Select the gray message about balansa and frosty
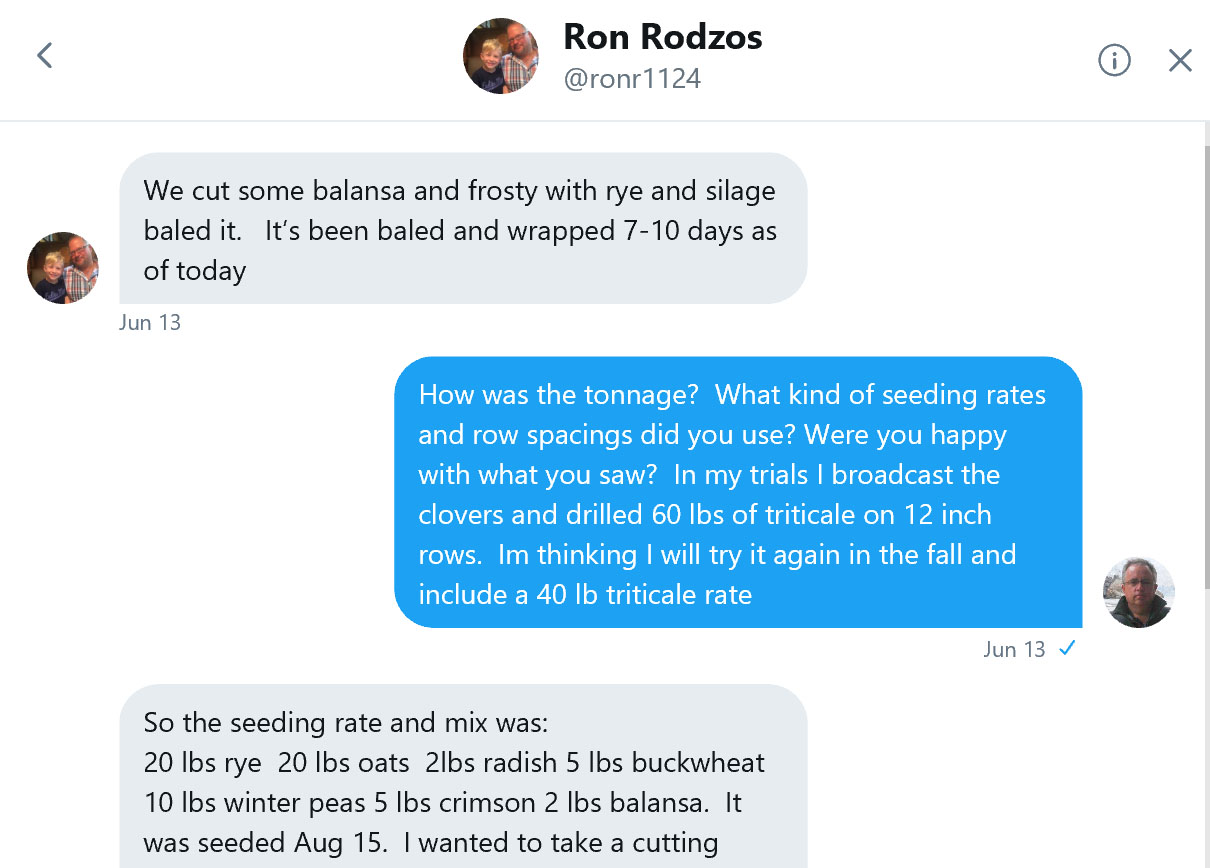This screenshot has width=1210, height=868. coord(463,228)
